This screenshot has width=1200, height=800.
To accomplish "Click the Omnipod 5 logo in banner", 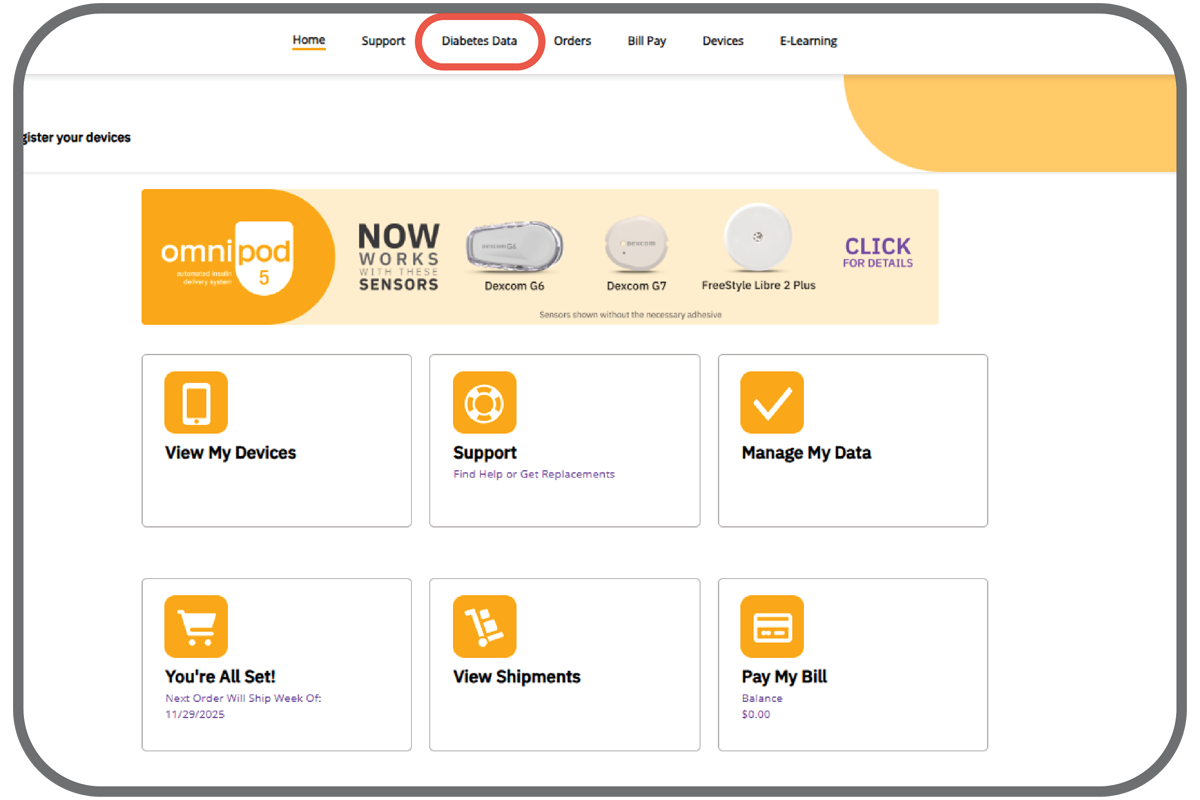I will [x=228, y=257].
